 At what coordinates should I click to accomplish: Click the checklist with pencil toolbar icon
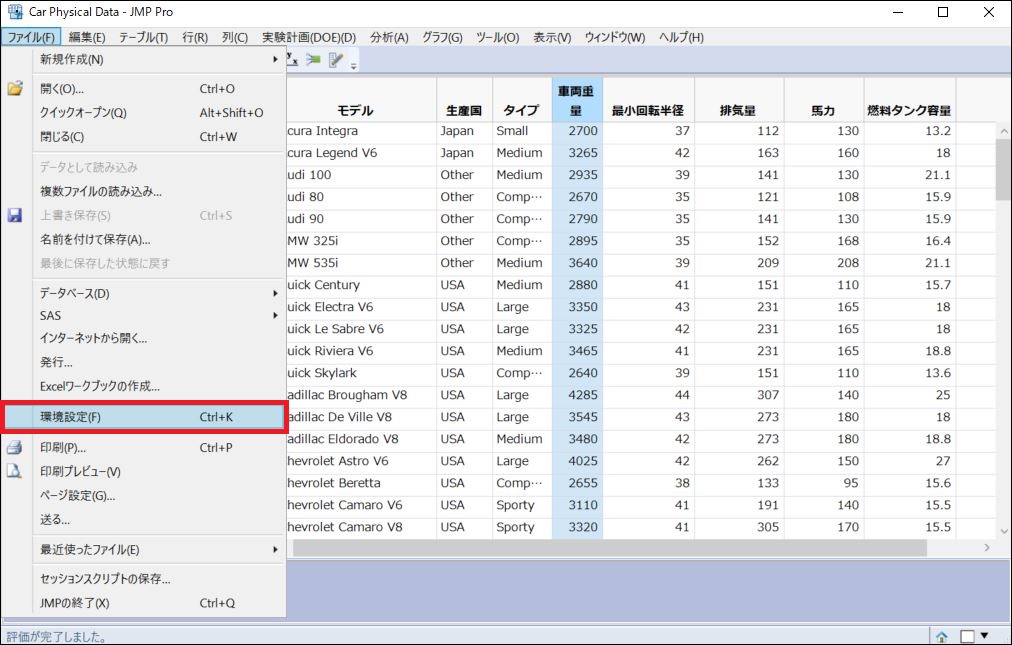(x=336, y=60)
